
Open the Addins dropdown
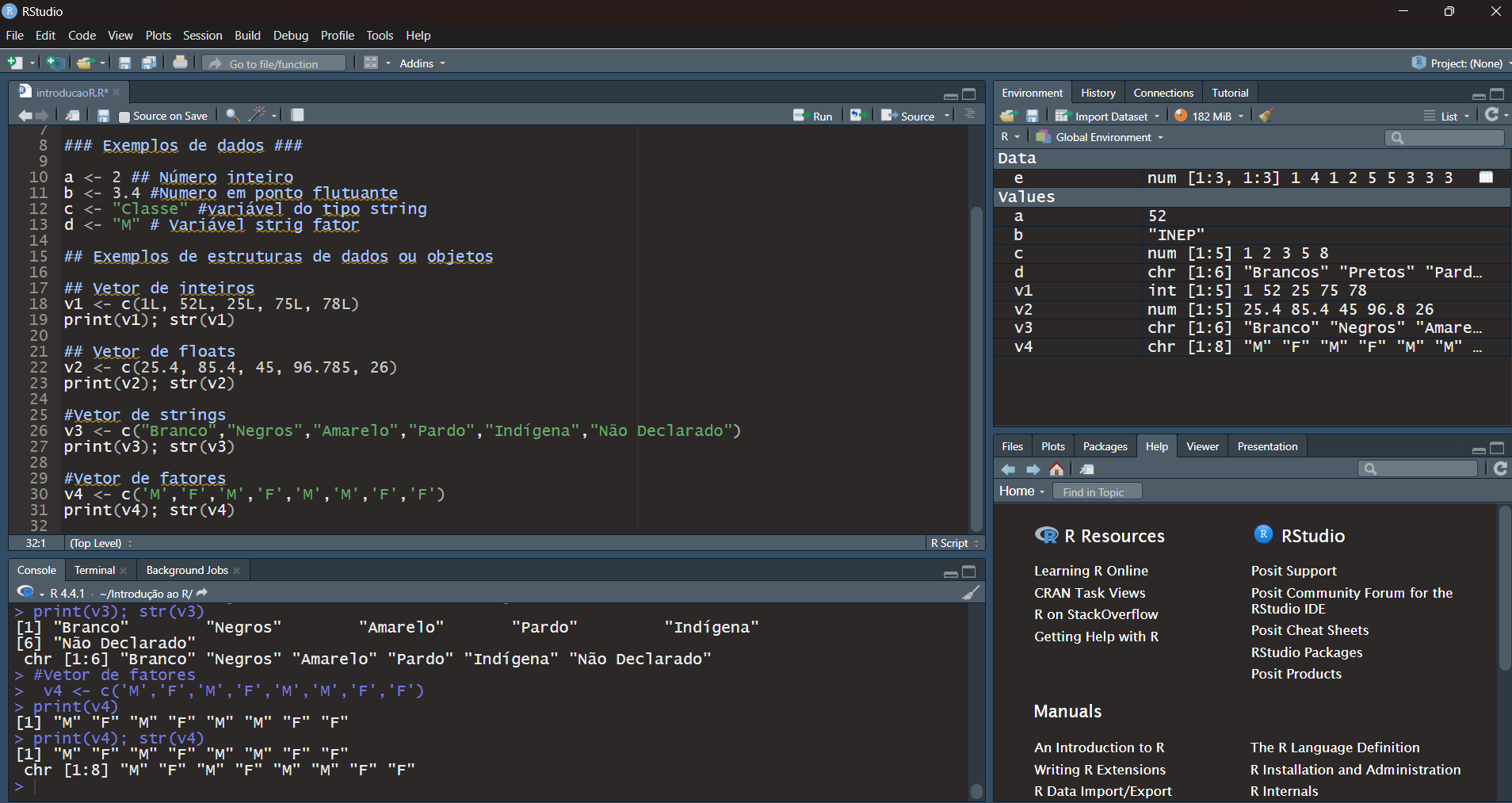tap(422, 63)
